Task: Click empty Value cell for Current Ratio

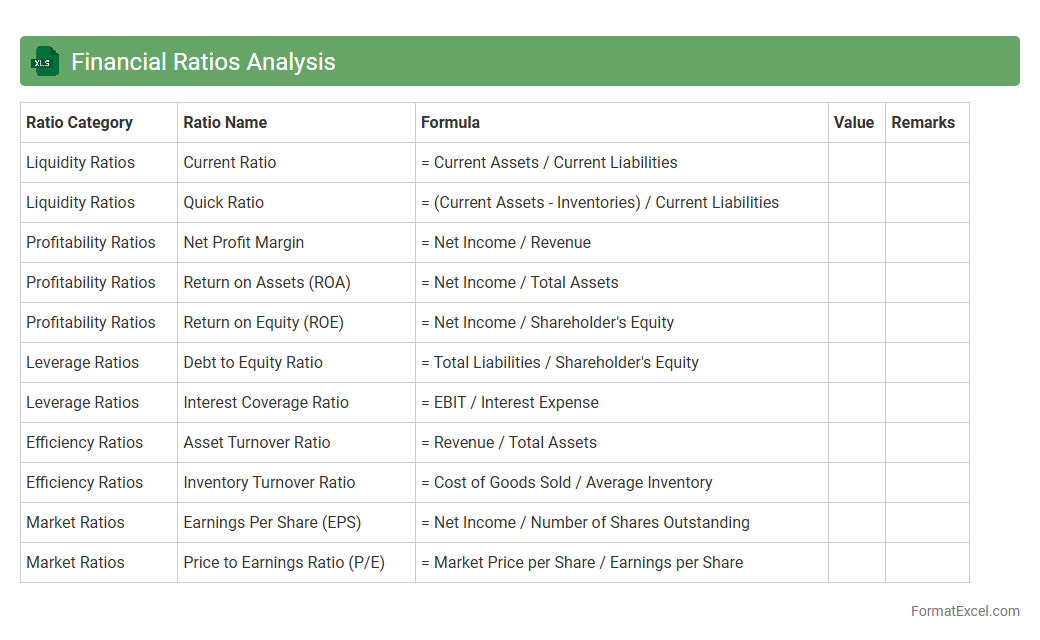Action: click(x=856, y=163)
